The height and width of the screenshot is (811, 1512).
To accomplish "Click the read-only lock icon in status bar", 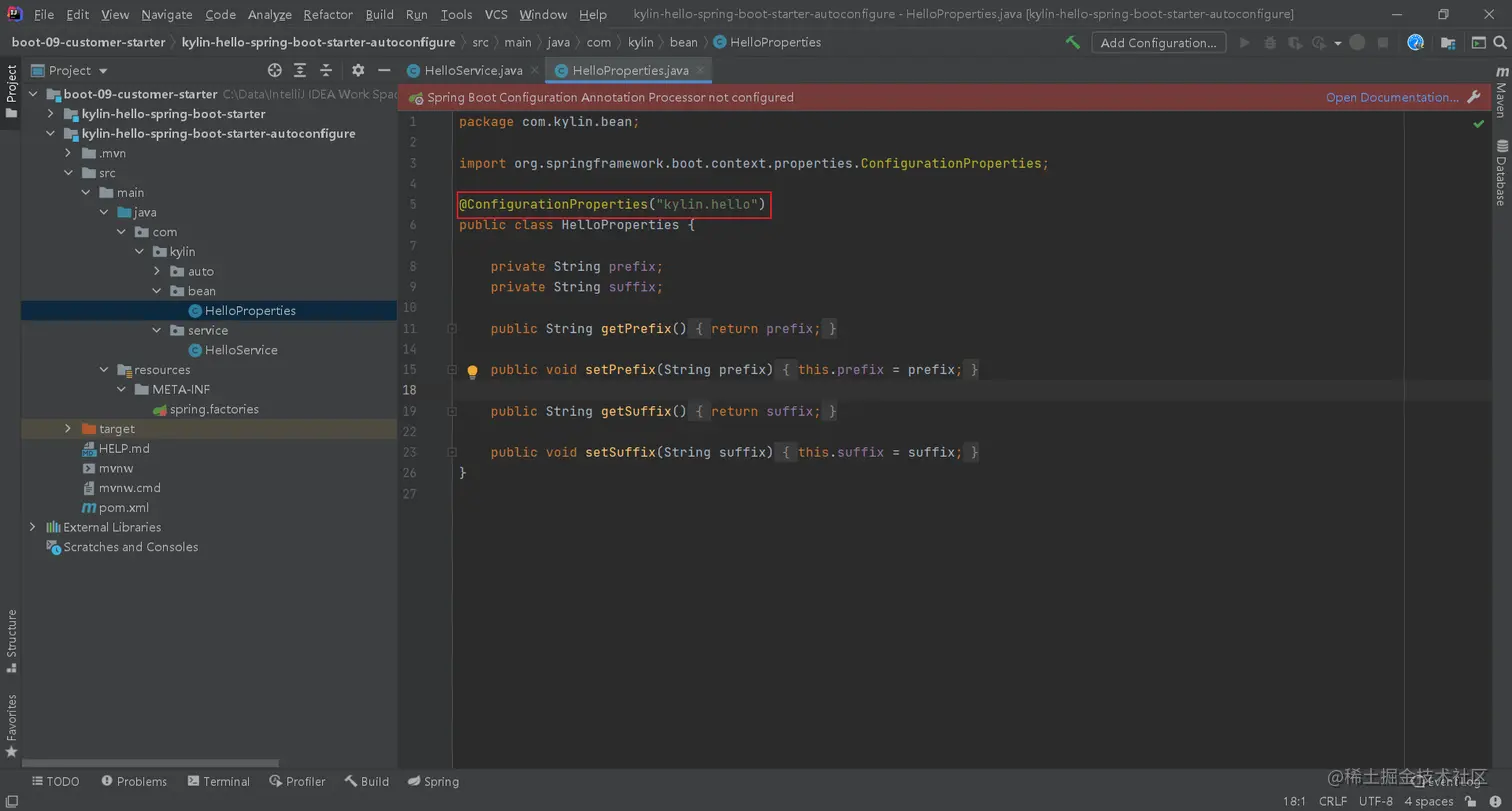I will click(1469, 801).
